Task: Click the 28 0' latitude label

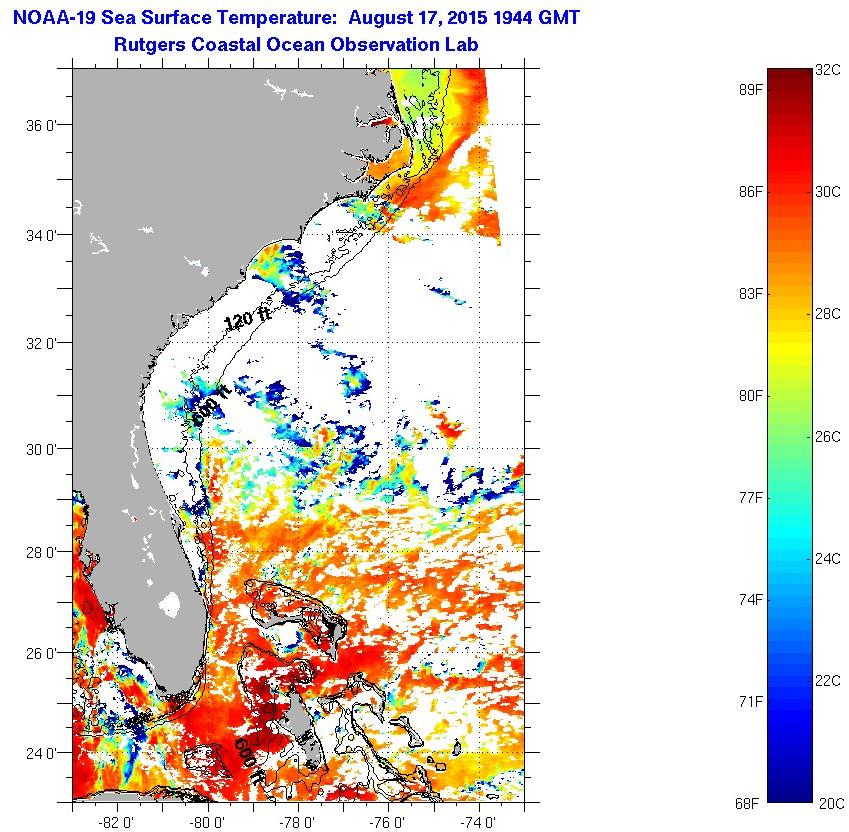Action: pos(41,553)
